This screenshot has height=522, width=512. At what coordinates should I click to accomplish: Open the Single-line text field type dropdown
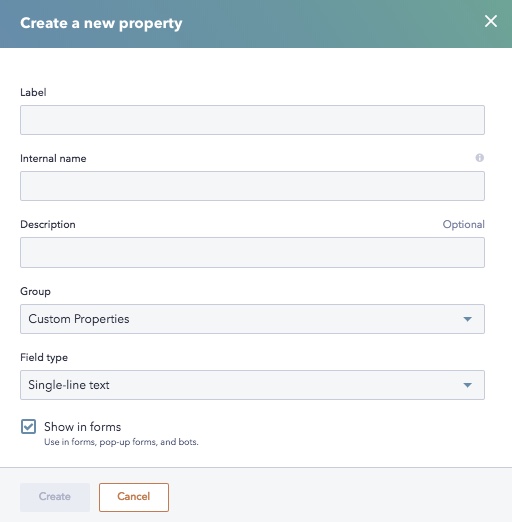[252, 385]
